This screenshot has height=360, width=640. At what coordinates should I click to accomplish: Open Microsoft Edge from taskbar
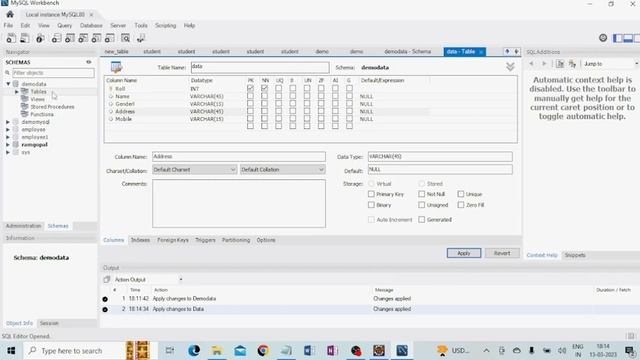[194, 350]
